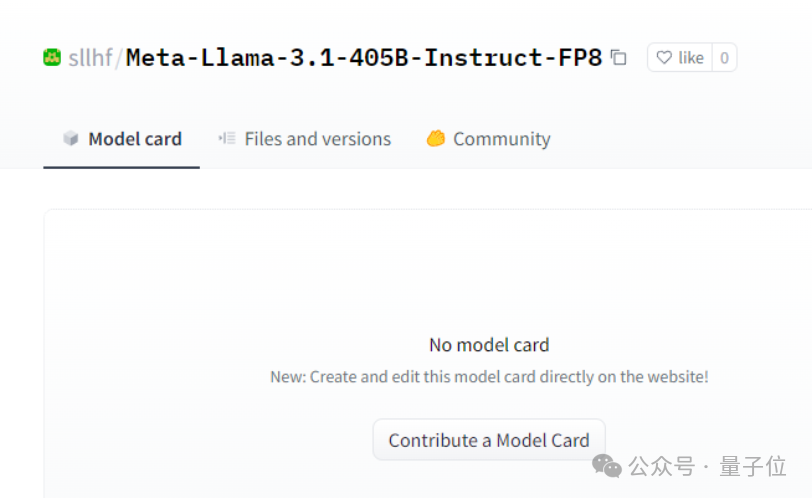Click the sllhf green avatar icon
Screen dimensions: 812x498
(x=52, y=58)
